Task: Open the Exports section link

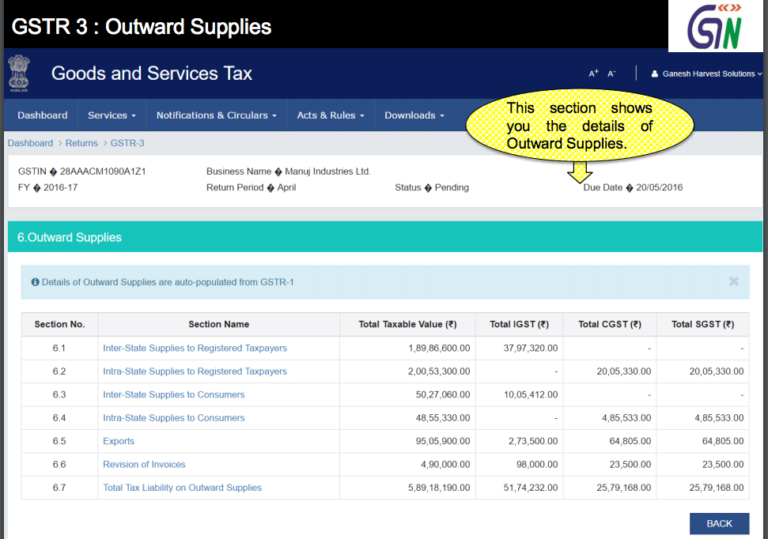Action: click(119, 441)
